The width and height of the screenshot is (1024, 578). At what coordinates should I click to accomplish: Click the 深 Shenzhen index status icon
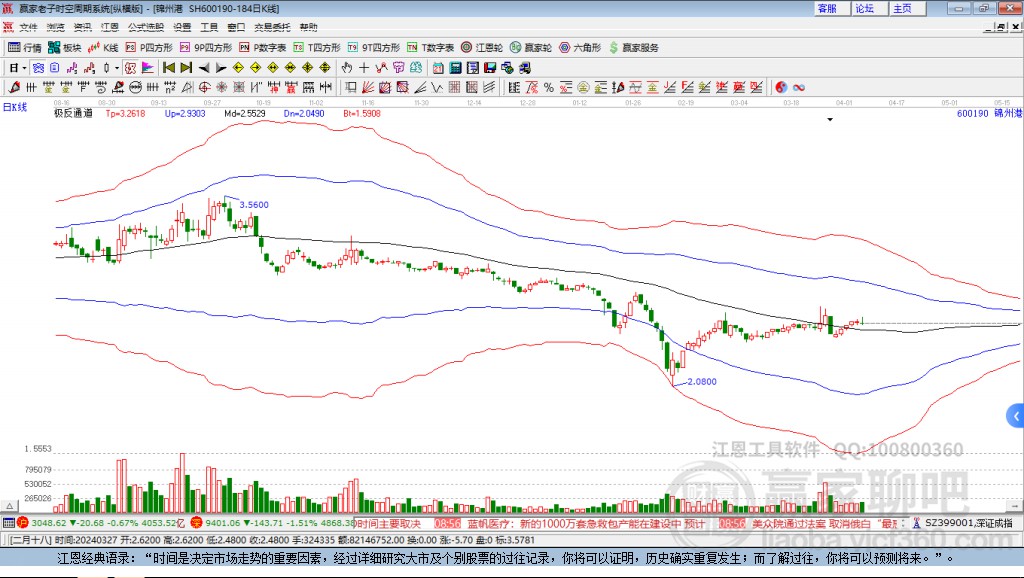point(197,522)
